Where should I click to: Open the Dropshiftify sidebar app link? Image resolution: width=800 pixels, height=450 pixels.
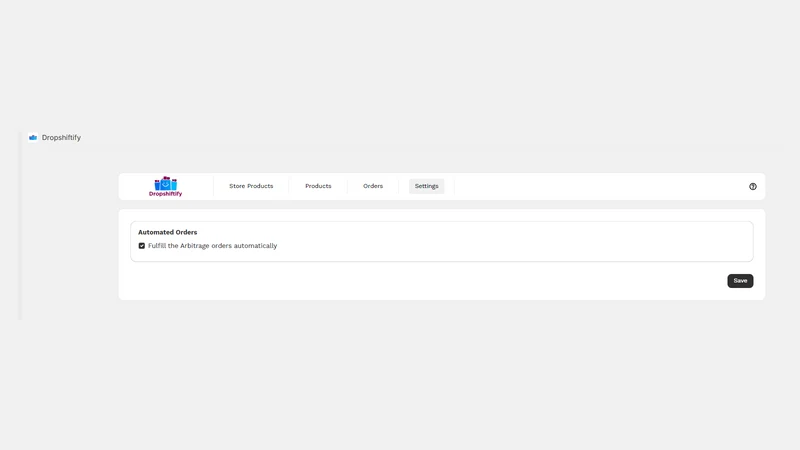click(x=61, y=137)
